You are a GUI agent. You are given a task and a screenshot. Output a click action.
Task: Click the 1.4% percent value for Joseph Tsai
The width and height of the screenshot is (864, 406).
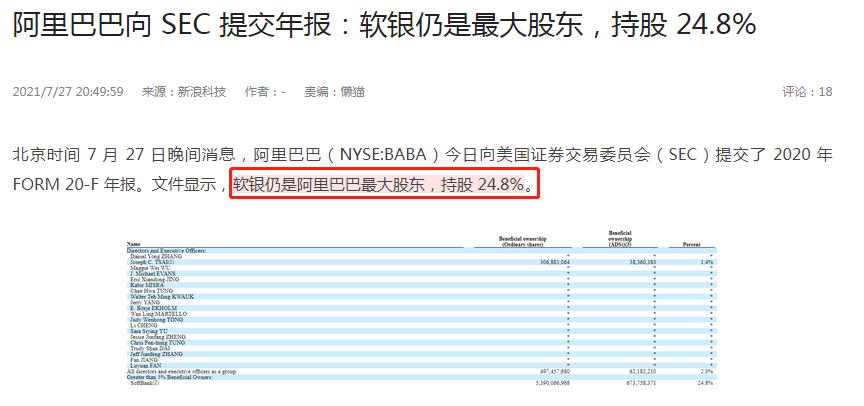[x=708, y=262]
